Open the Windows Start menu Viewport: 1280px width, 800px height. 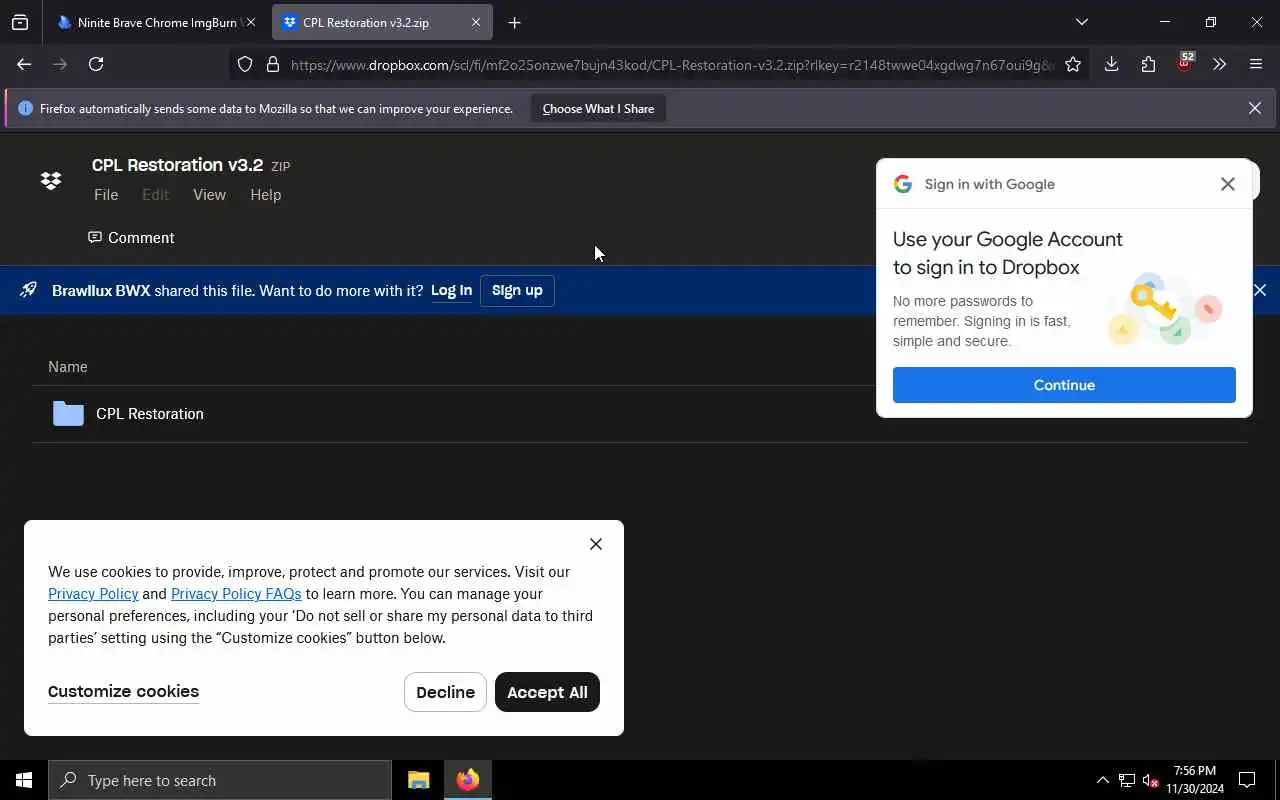click(24, 780)
